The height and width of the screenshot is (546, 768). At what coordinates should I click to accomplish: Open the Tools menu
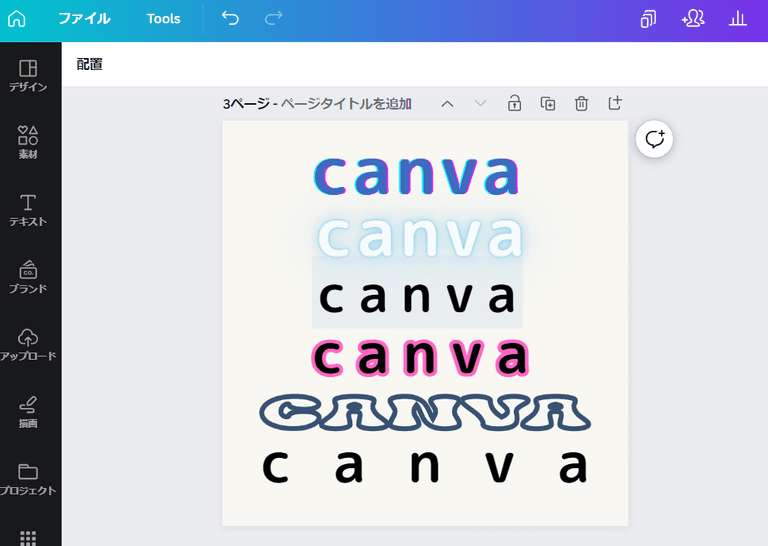[x=164, y=19]
